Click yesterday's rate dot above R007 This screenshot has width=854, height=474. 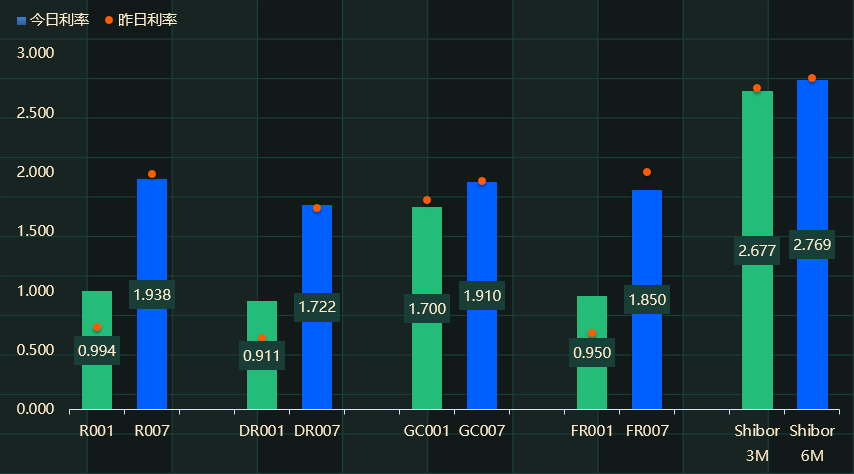[152, 174]
